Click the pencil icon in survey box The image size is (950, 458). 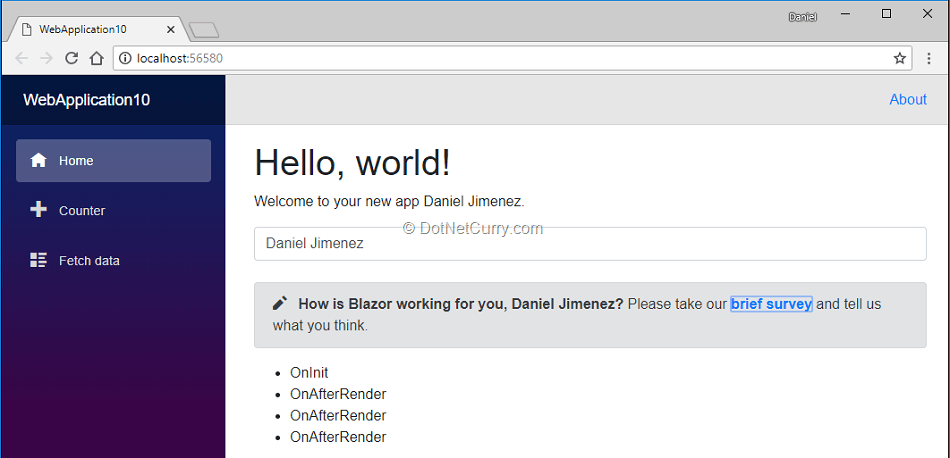click(x=280, y=304)
